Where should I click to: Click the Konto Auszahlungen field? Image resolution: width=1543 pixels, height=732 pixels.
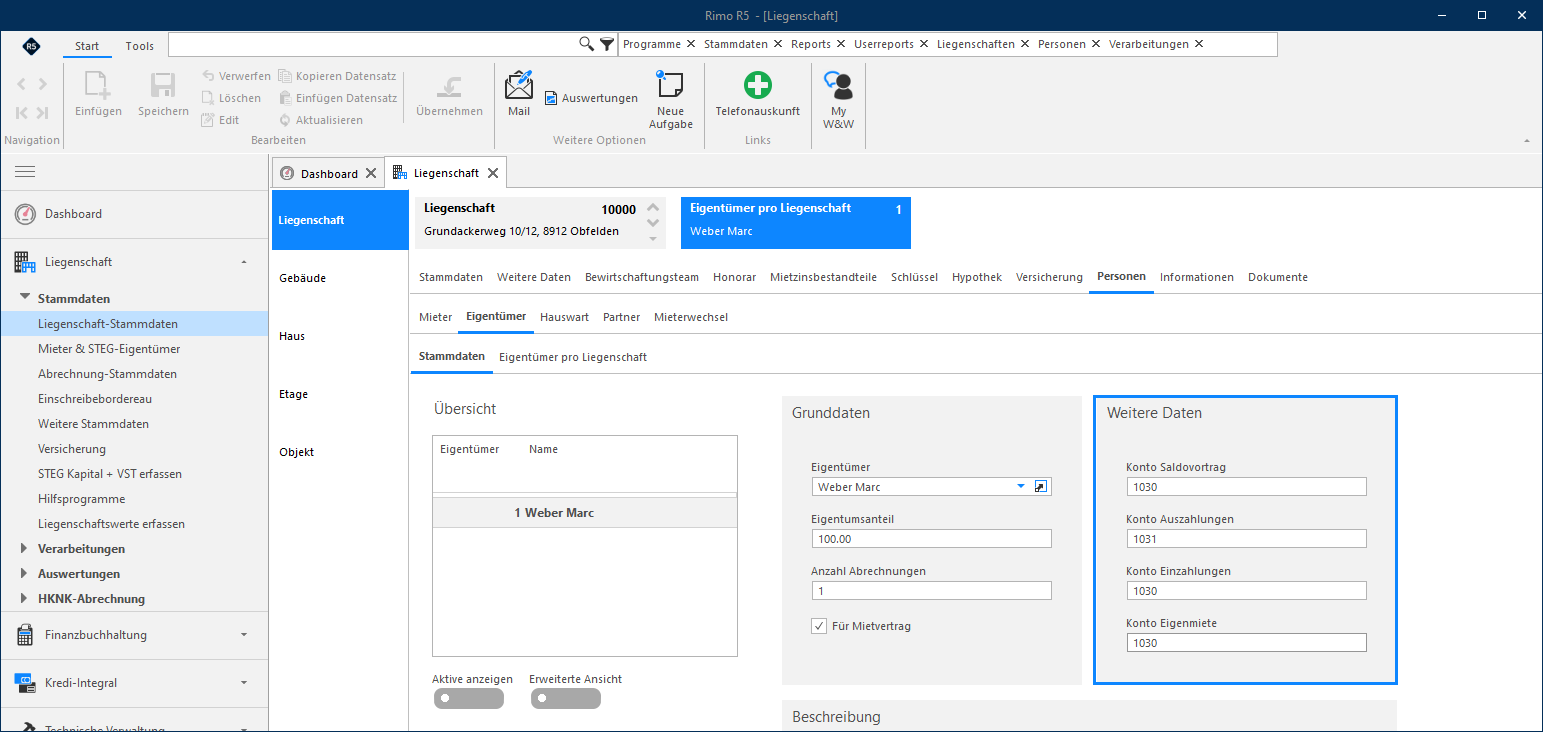point(1245,539)
